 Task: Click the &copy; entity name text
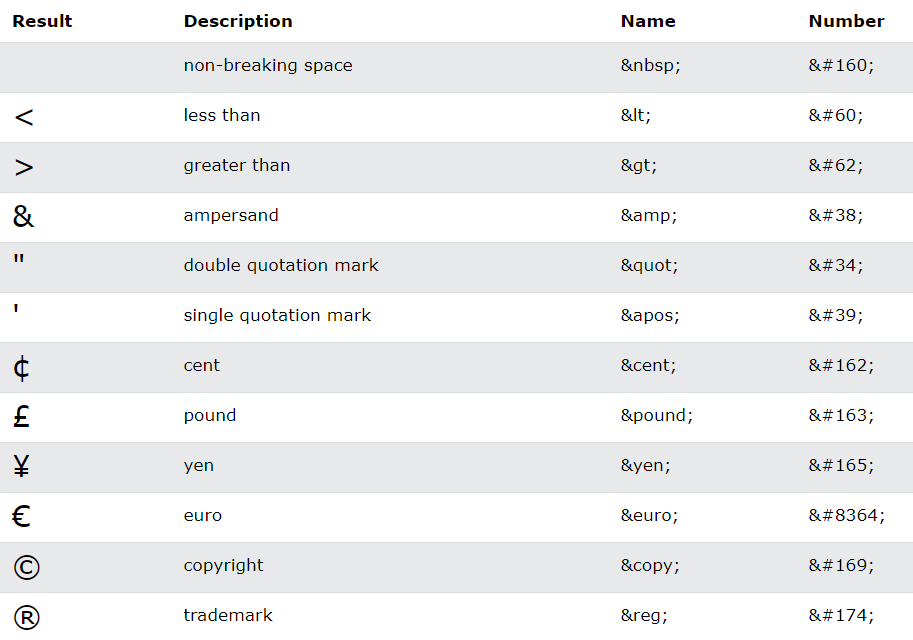point(650,566)
